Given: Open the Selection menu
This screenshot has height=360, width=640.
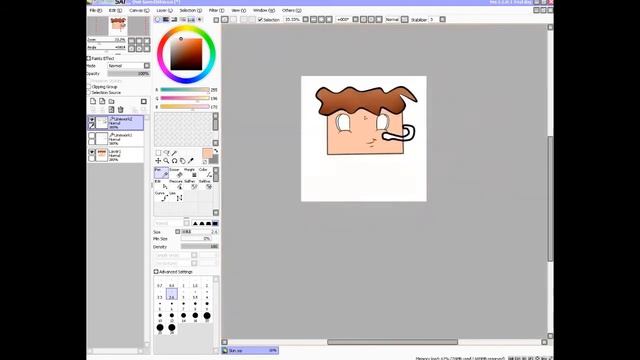Looking at the screenshot, I should (x=191, y=10).
